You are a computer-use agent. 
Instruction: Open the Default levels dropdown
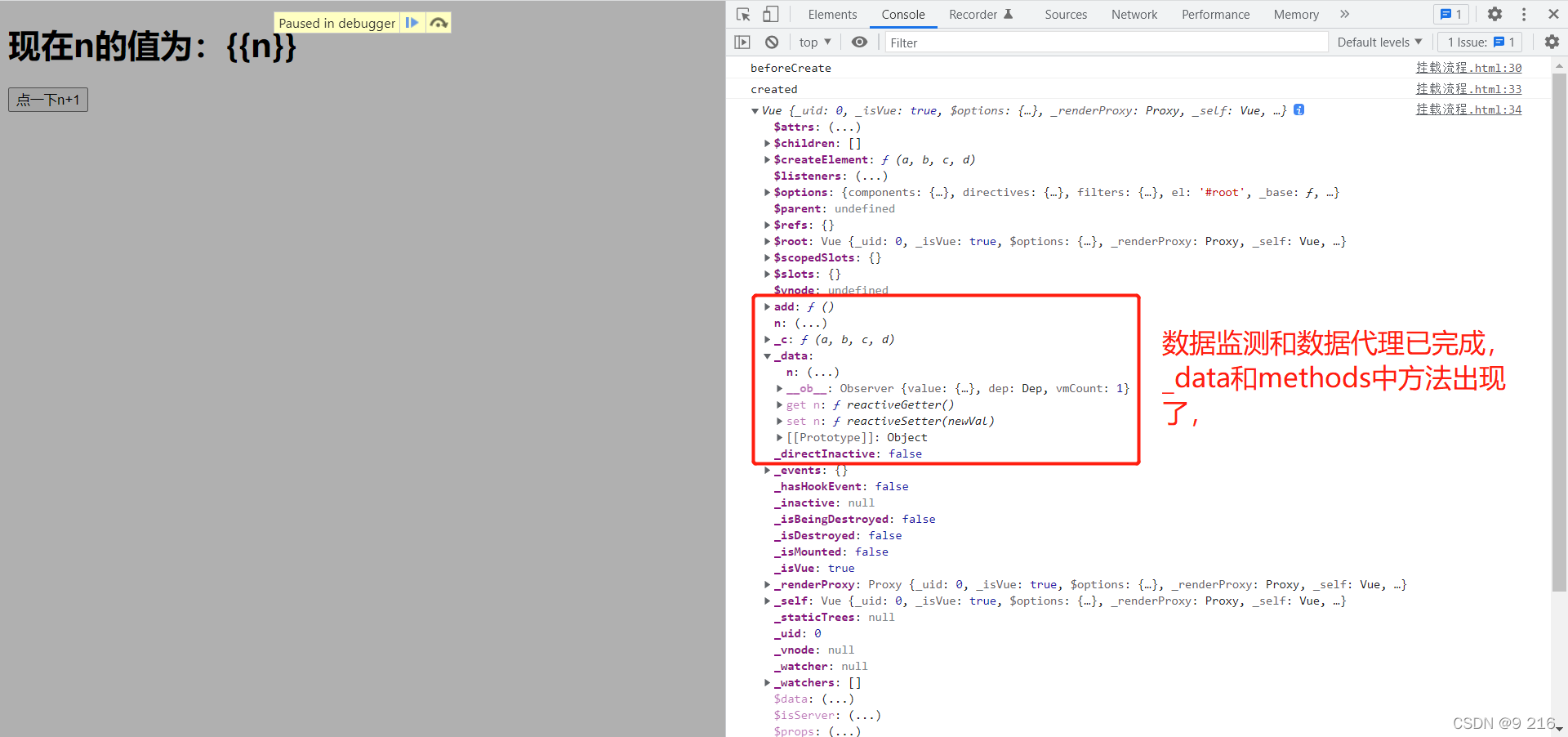1379,42
